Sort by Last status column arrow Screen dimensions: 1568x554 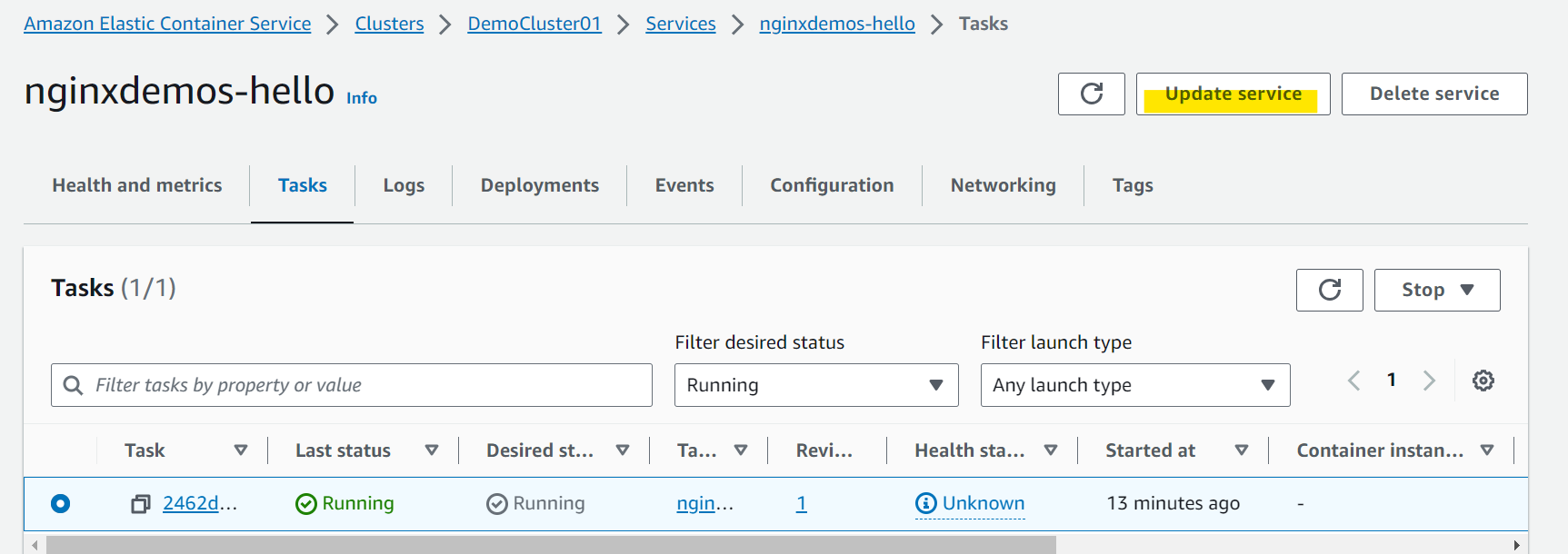[432, 450]
